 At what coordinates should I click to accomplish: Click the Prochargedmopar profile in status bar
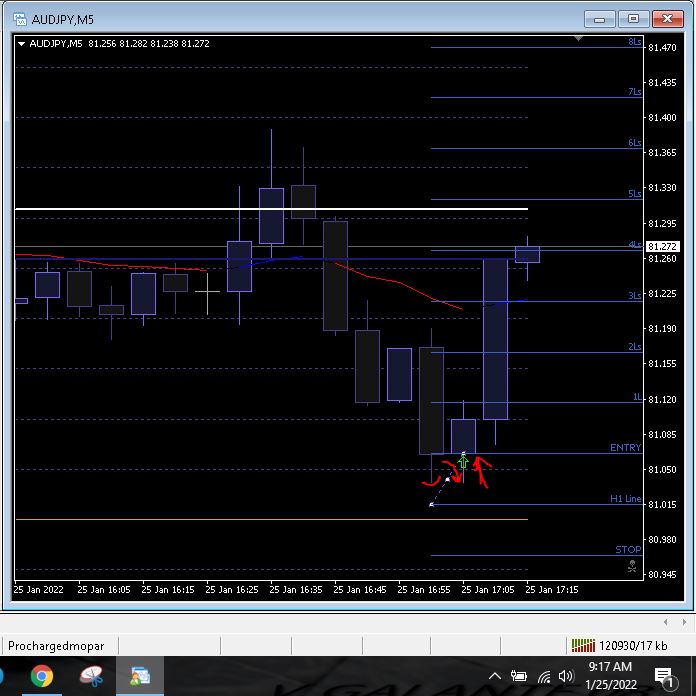(x=56, y=646)
